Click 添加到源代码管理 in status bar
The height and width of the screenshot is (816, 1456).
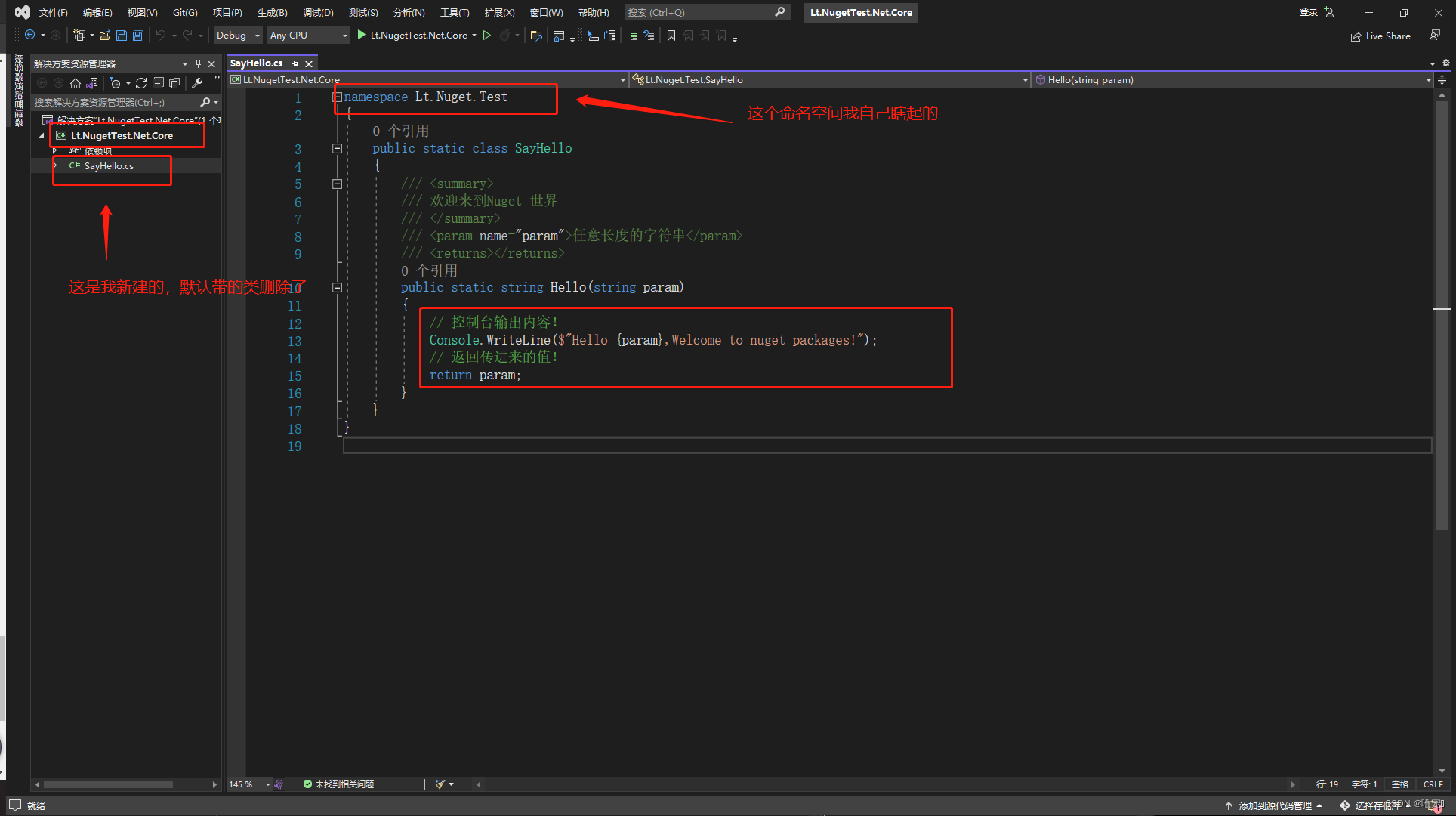point(1275,805)
